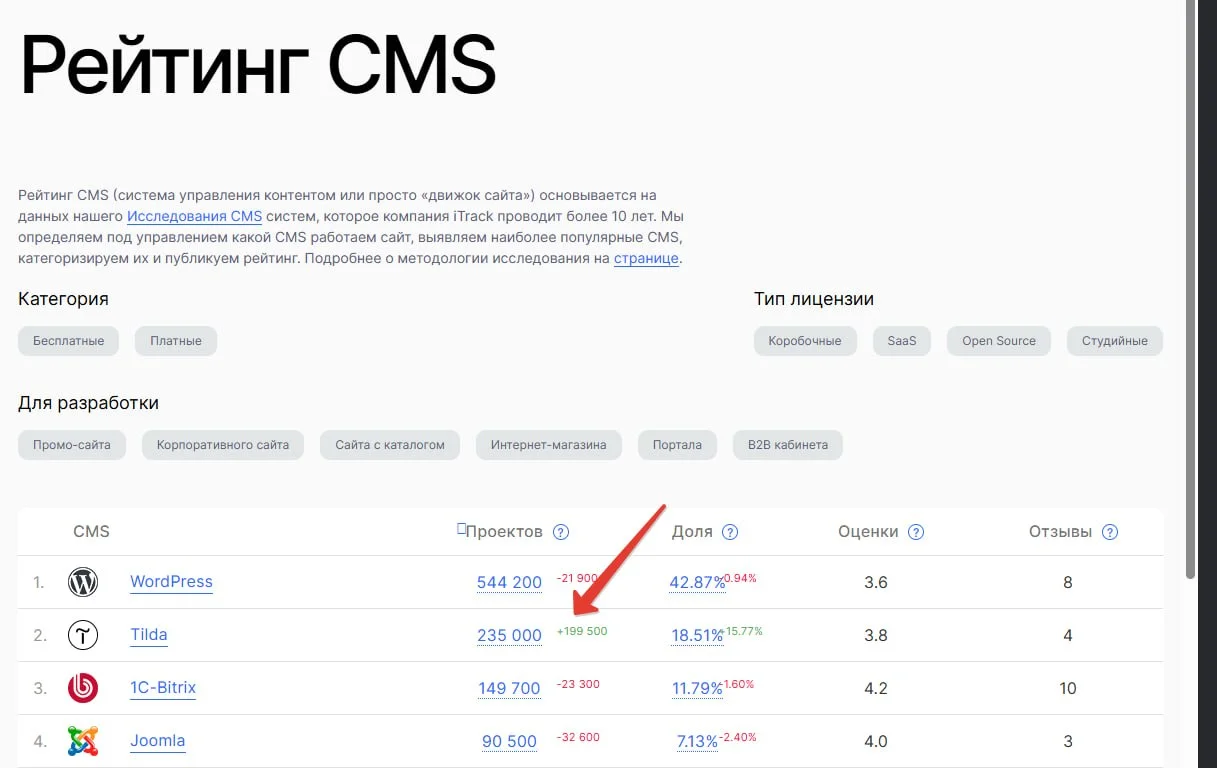Open the 1C-Bitrix logo icon
The width and height of the screenshot is (1217, 768).
tap(83, 688)
